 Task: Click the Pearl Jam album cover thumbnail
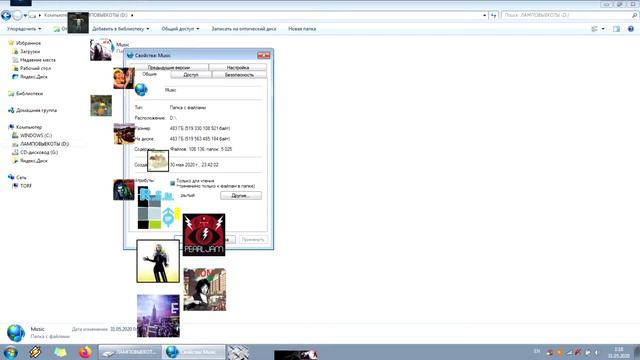(x=204, y=235)
